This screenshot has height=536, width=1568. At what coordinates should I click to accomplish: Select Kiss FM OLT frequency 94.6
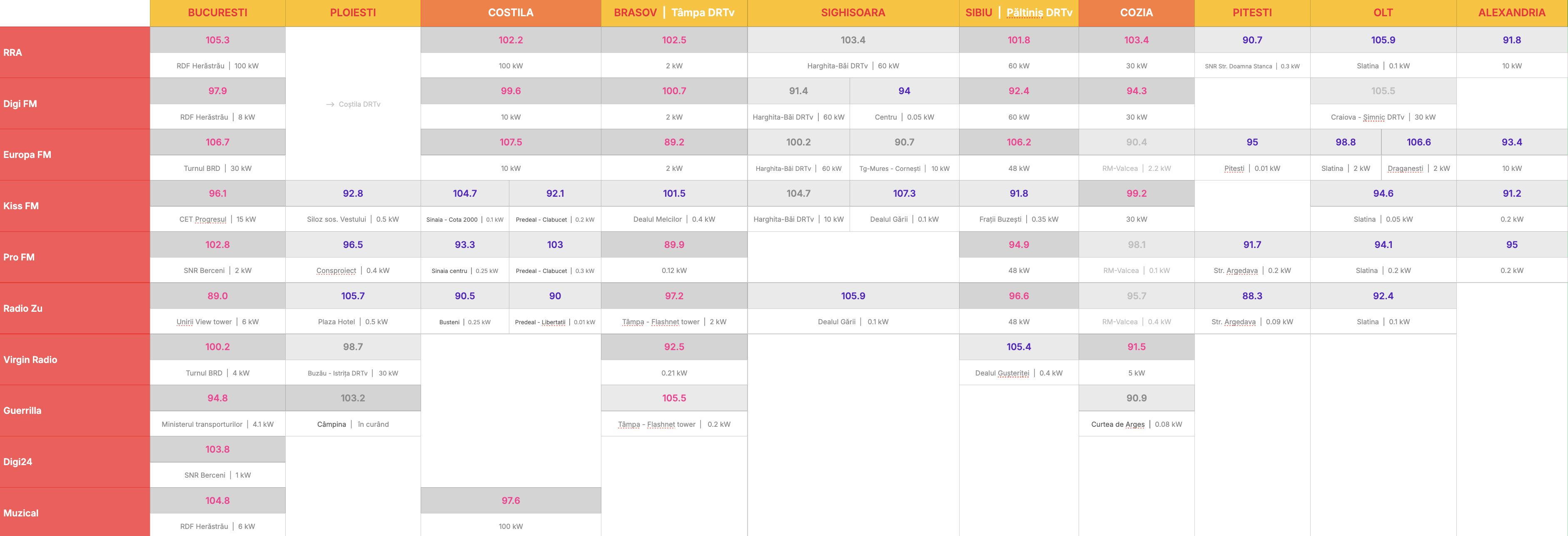point(1383,193)
